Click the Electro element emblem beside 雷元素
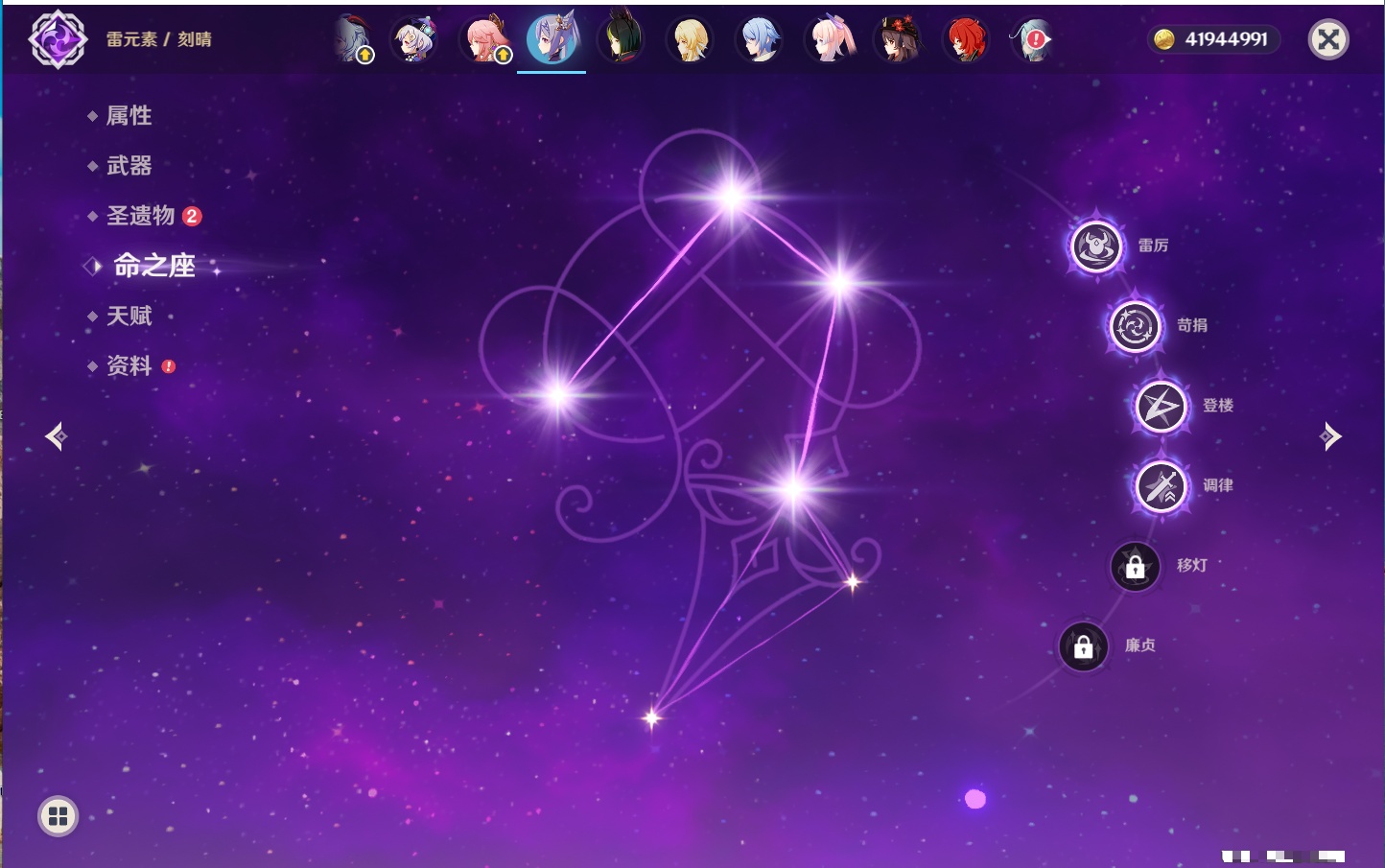 (x=58, y=39)
